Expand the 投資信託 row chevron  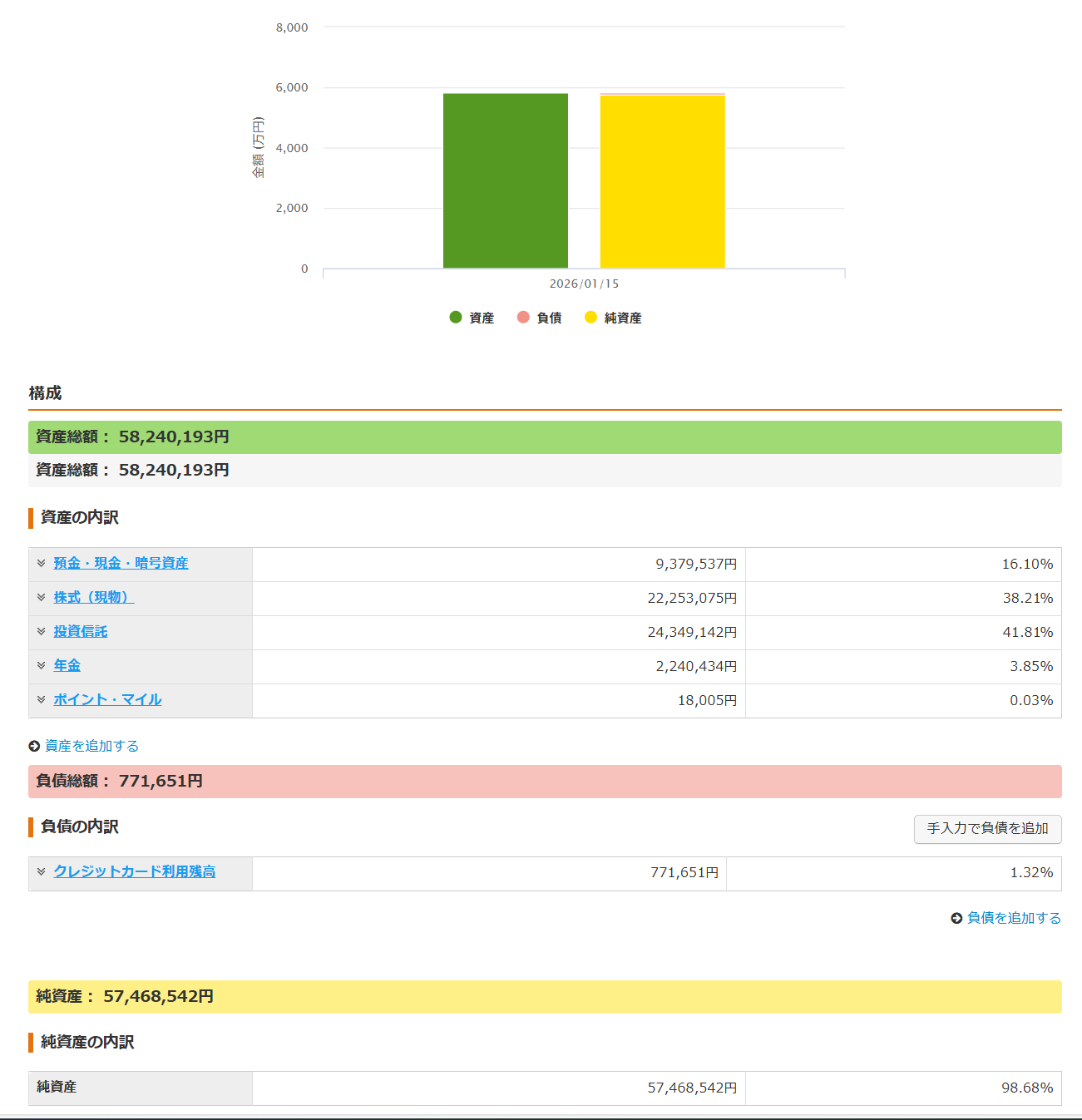click(x=41, y=631)
